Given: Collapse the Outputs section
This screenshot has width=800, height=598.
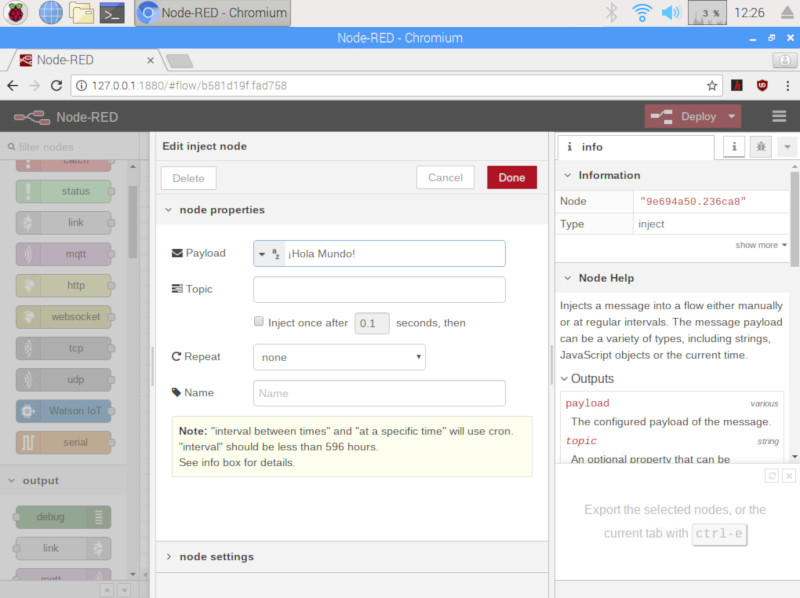Looking at the screenshot, I should click(x=587, y=379).
